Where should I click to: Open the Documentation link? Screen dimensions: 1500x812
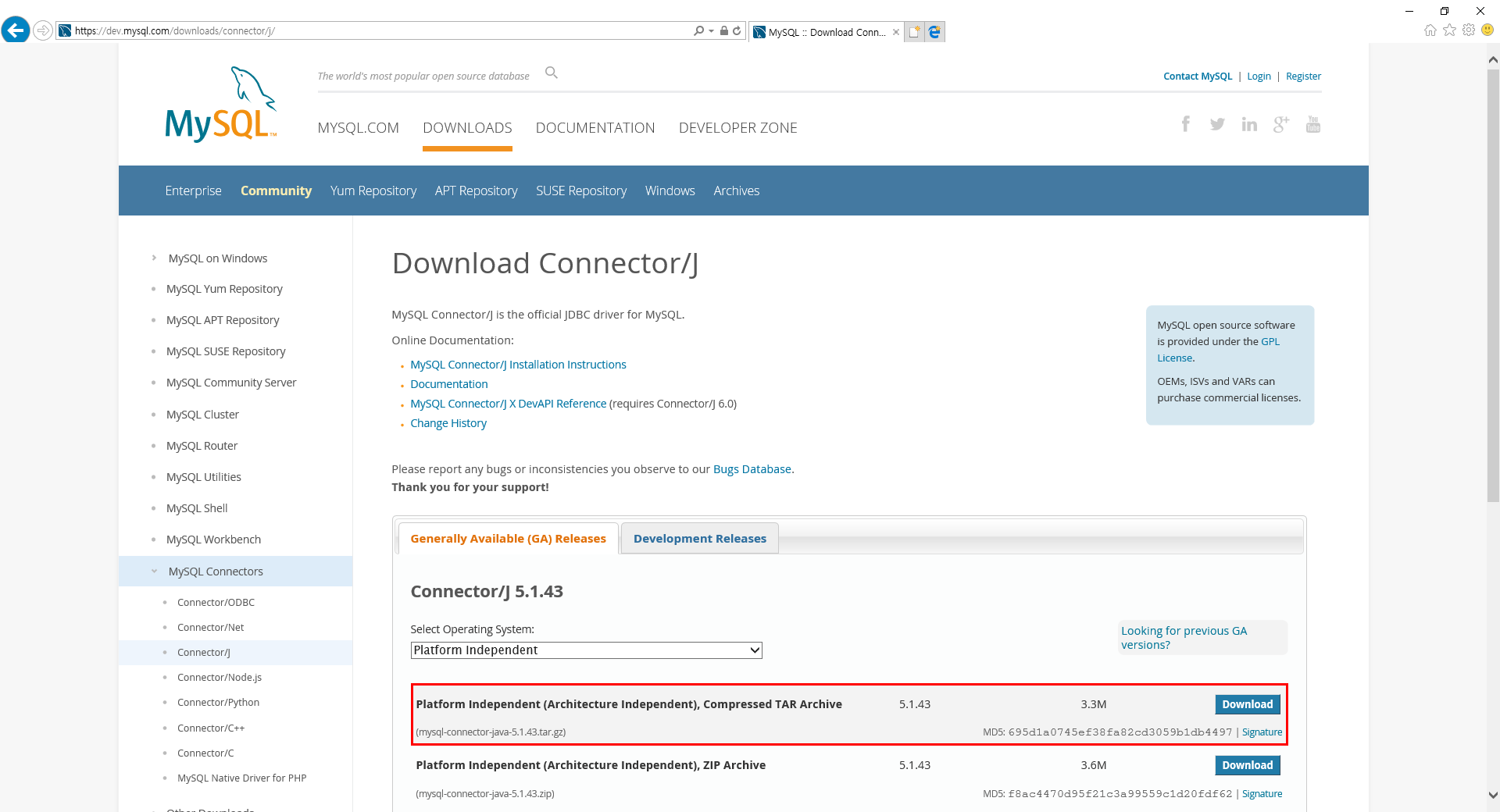[449, 384]
